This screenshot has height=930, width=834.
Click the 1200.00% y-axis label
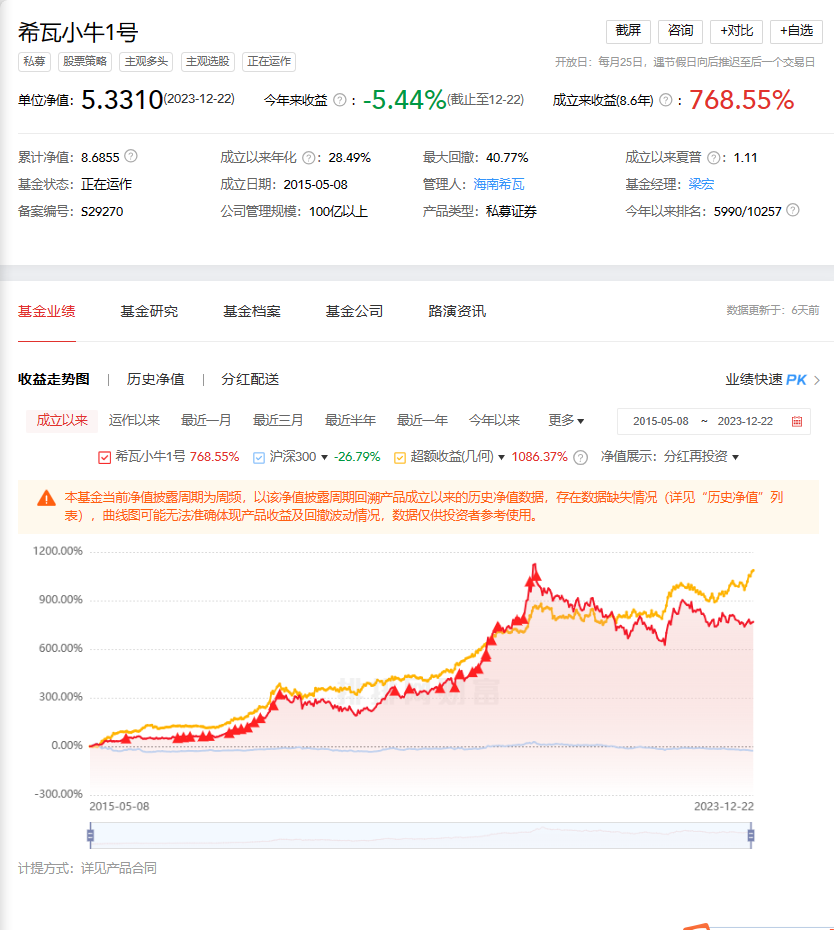pos(58,551)
